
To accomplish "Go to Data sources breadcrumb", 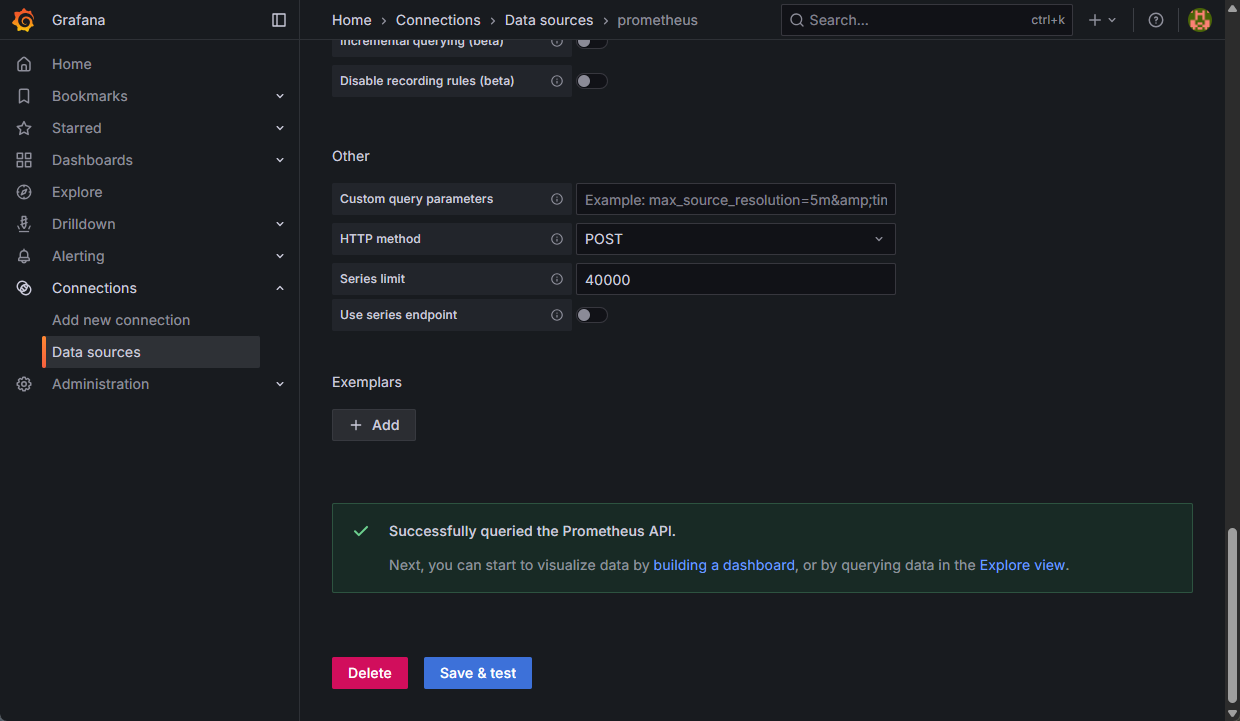I will pyautogui.click(x=549, y=20).
